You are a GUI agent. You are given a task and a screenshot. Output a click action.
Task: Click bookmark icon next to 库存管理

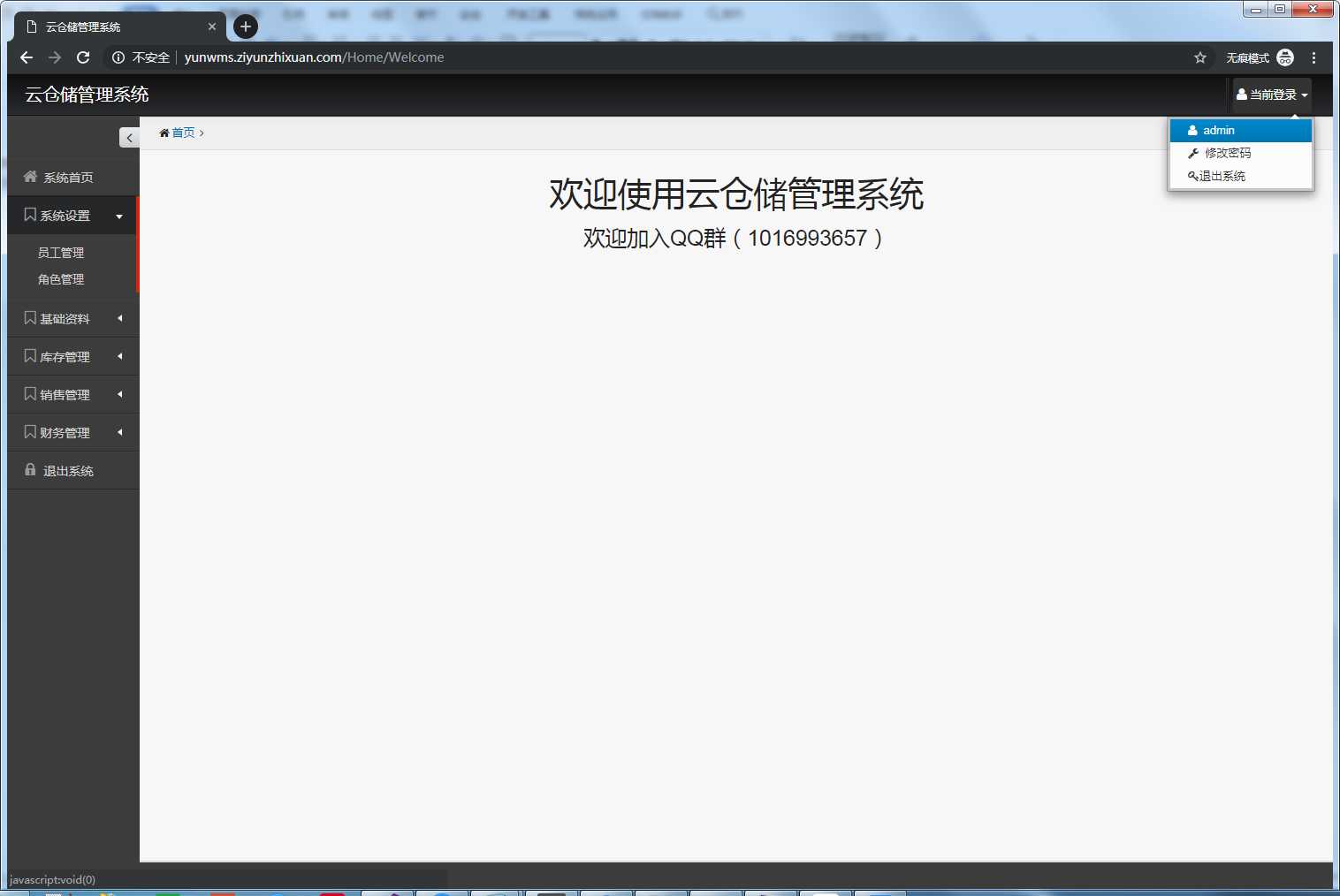tap(30, 355)
